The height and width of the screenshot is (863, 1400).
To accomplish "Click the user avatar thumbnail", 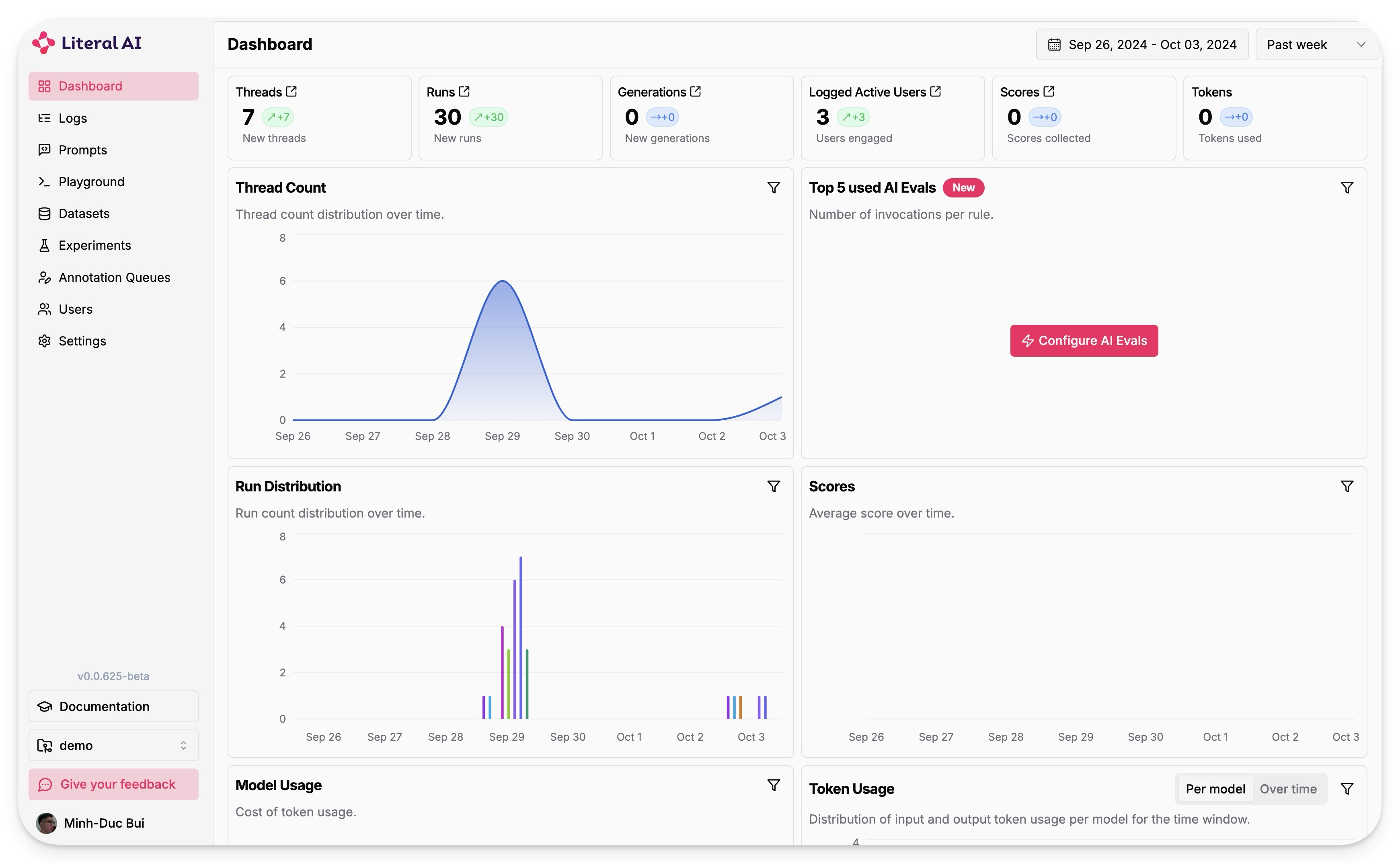I will (46, 823).
